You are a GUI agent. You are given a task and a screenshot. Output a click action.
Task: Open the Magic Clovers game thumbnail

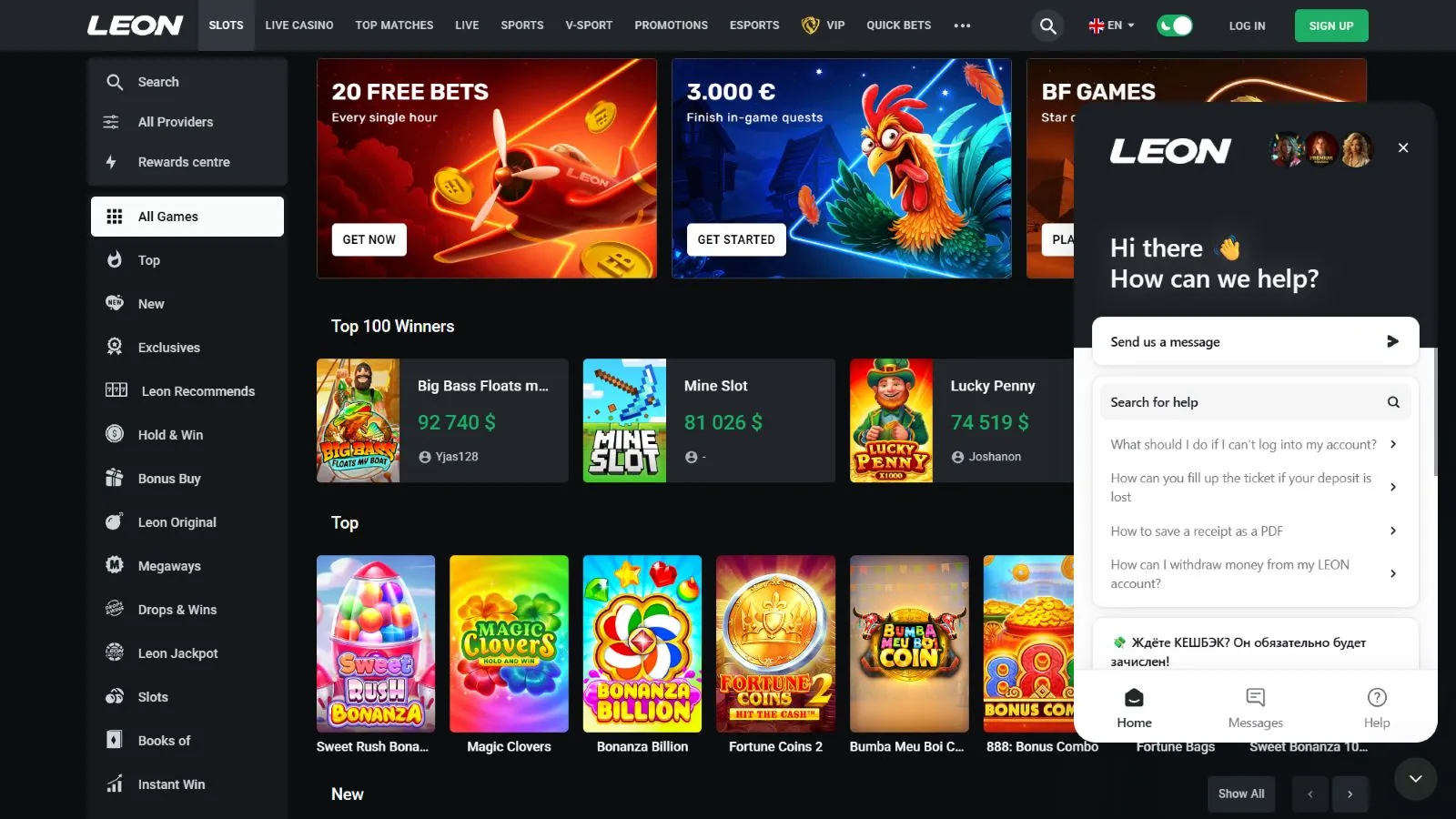pos(509,643)
